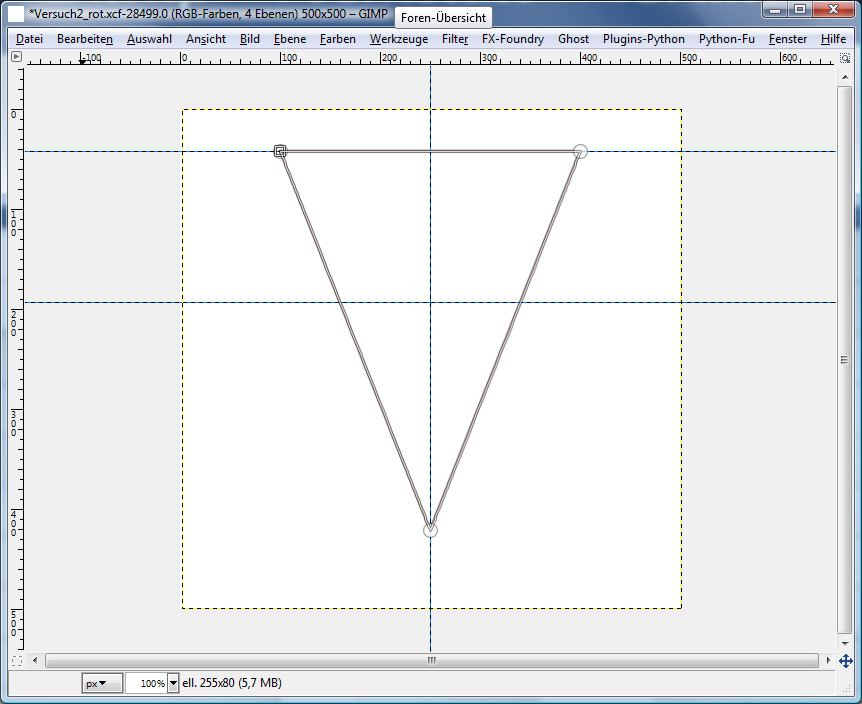
Task: Open the px unit dropdown
Action: coord(102,683)
